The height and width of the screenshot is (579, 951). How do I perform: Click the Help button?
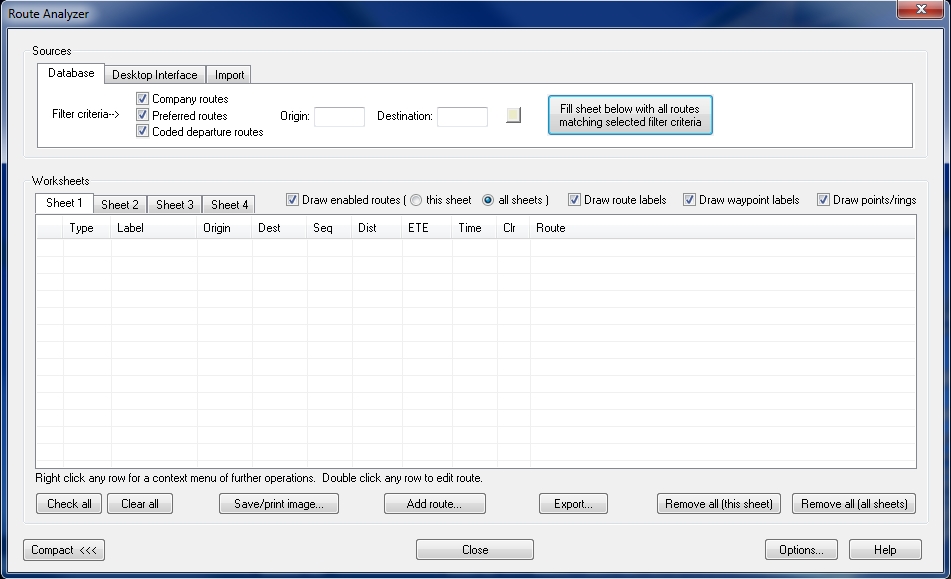coord(885,550)
